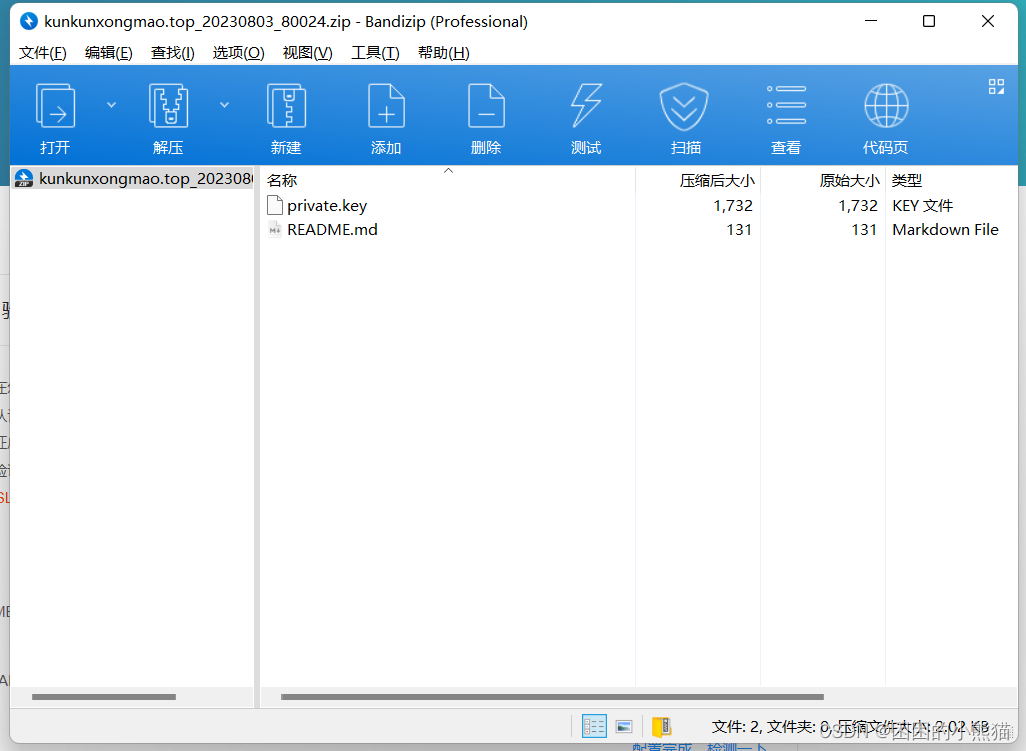Select the kunkunxongmao.top zip tree node

point(133,178)
